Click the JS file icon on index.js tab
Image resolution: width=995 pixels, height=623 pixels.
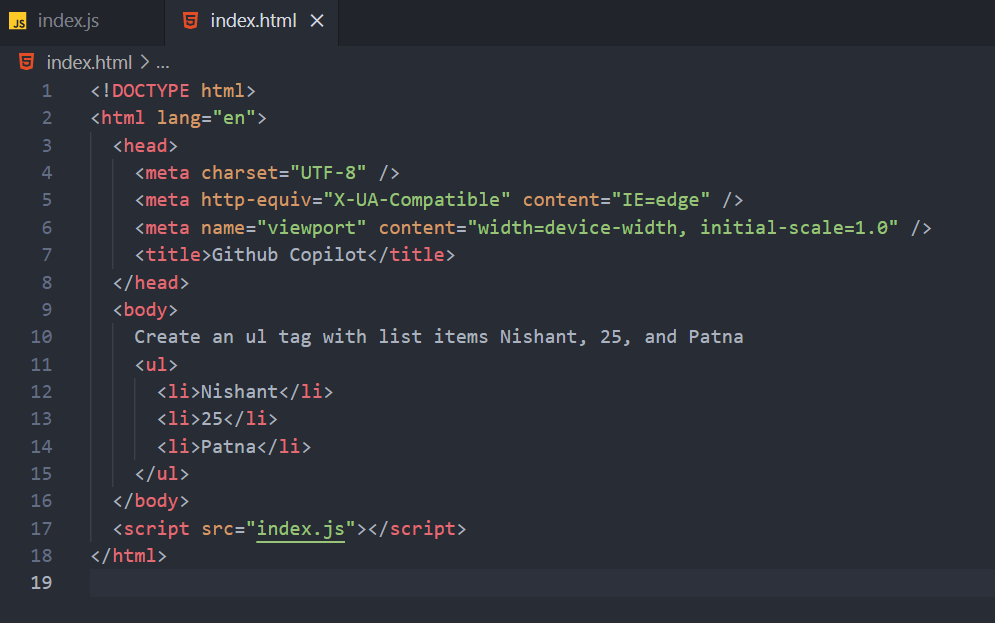click(x=18, y=22)
